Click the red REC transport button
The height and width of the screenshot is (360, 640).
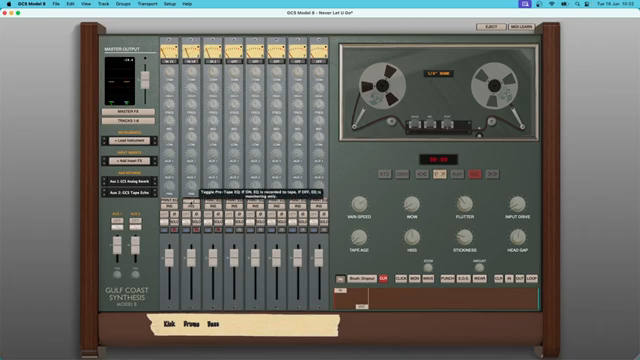(475, 174)
